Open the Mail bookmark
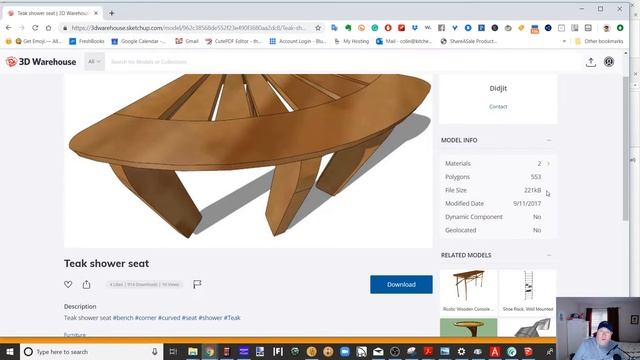640x360 pixels. 404,41
